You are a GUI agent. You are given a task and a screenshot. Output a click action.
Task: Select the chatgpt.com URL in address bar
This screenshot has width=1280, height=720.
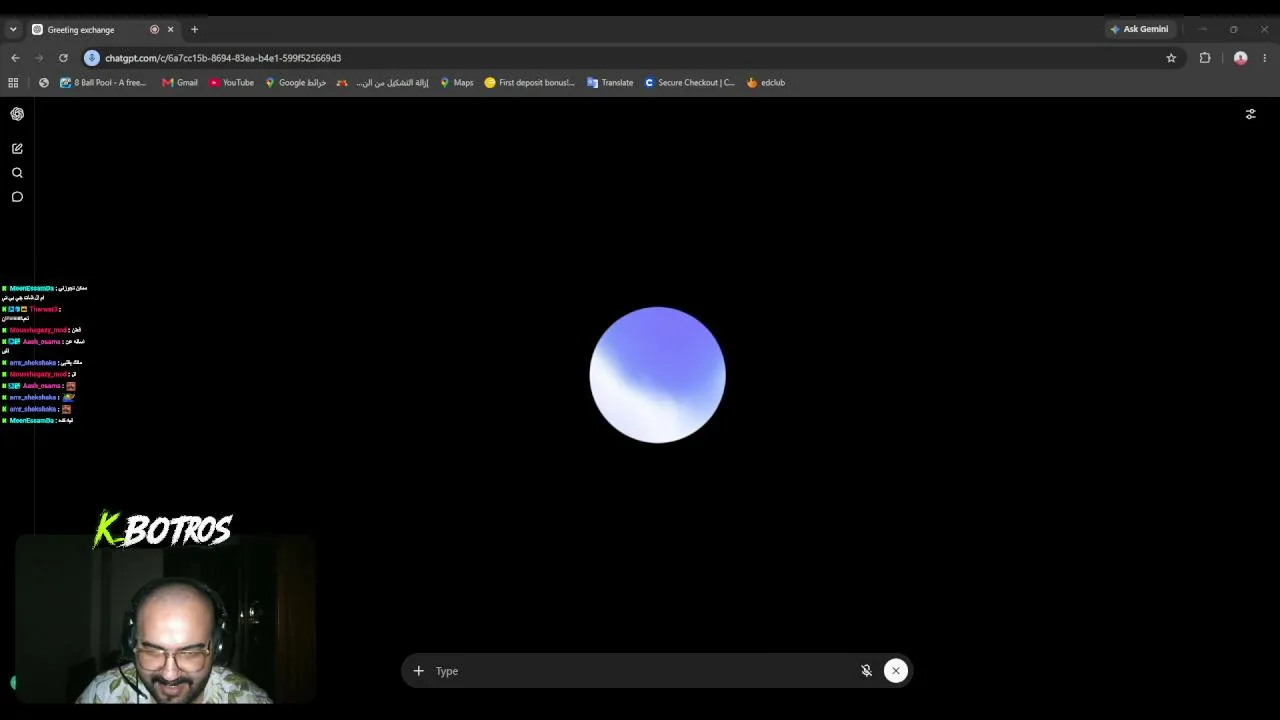[223, 58]
